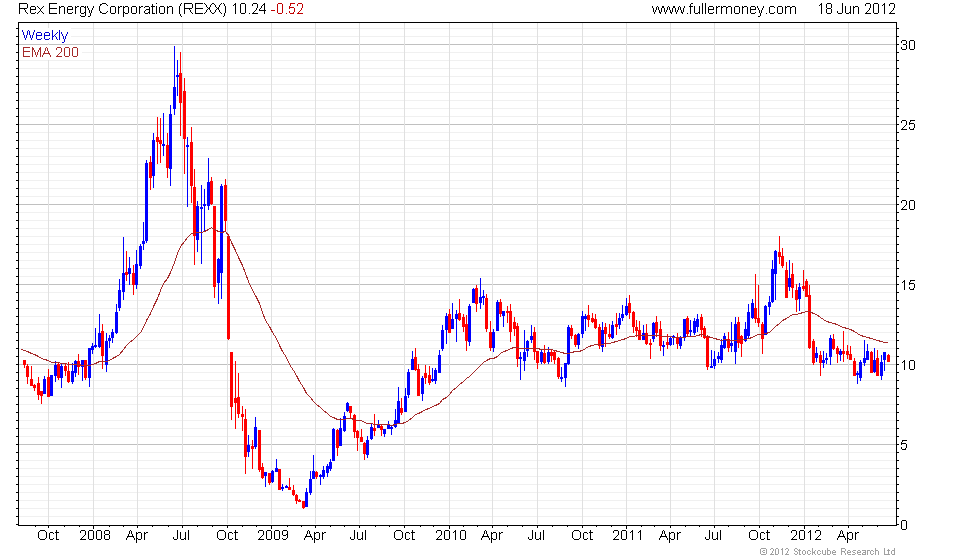Click the last price value 10.24
980x560 pixels.
click(249, 9)
